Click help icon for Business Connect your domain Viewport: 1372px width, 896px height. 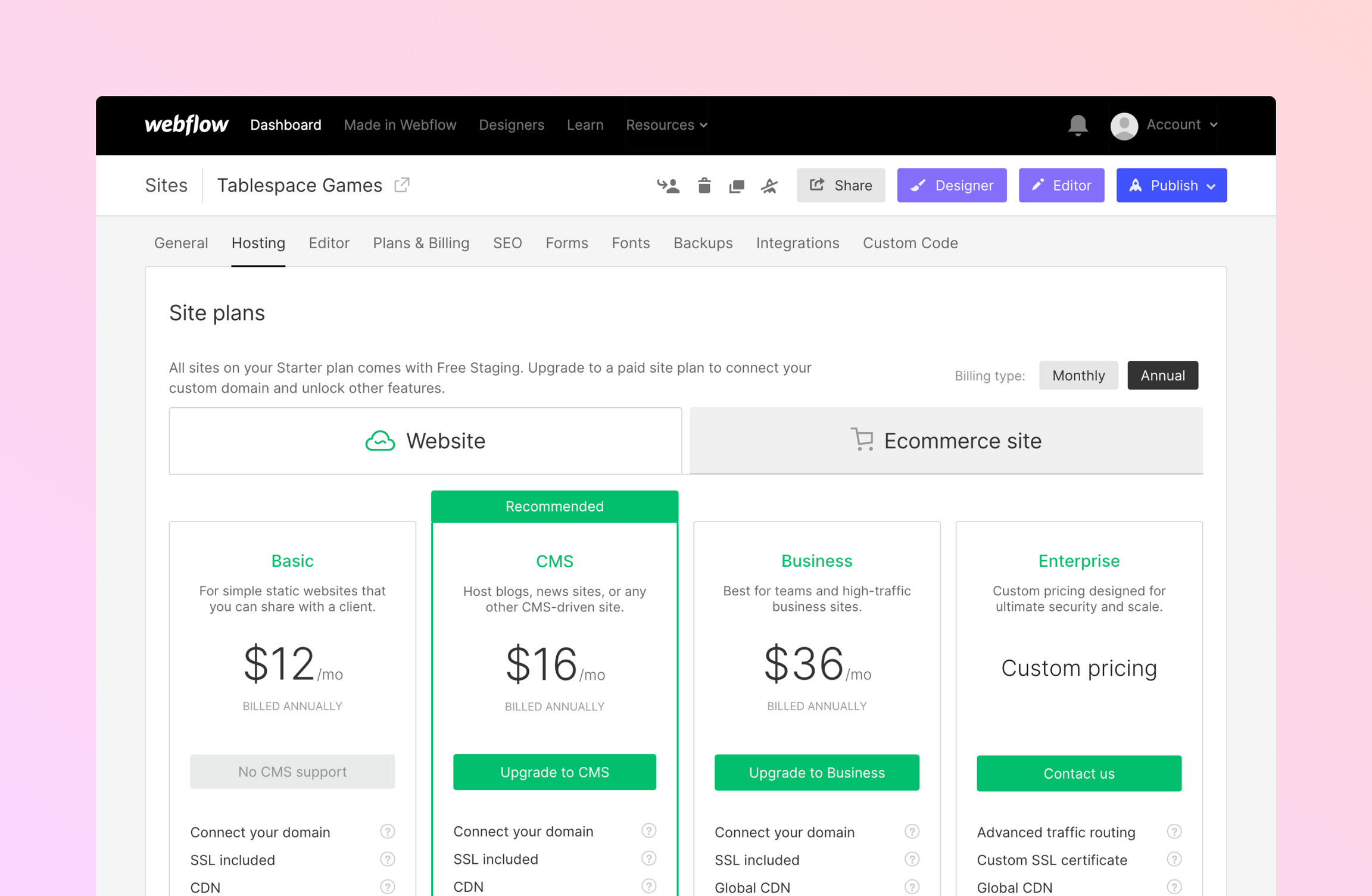[x=912, y=831]
